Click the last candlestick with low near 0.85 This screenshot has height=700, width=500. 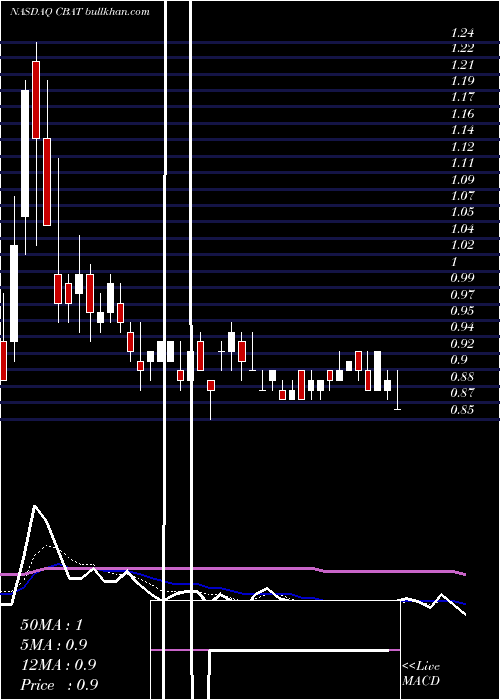397,390
